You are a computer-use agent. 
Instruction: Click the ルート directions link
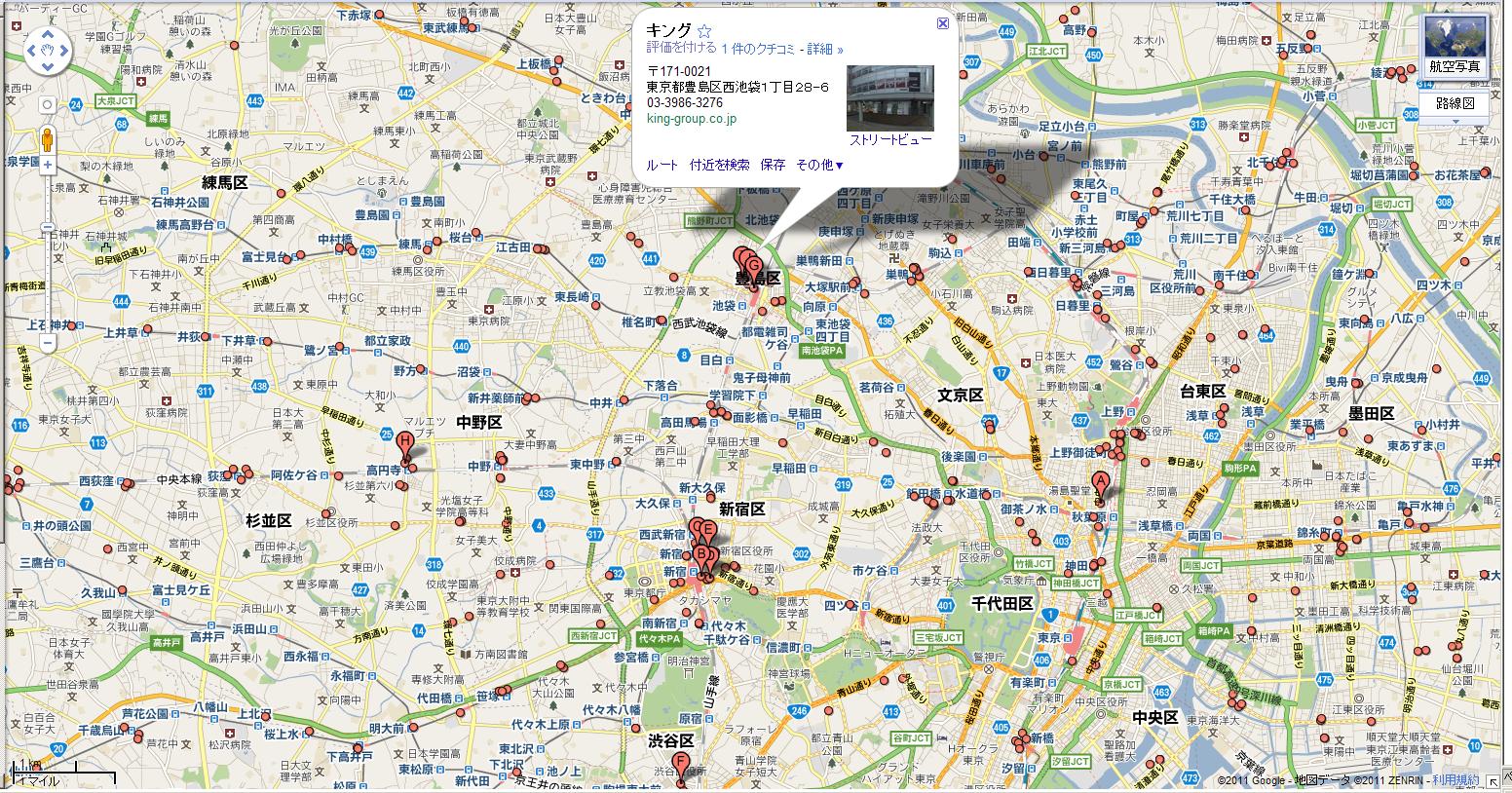pos(661,165)
